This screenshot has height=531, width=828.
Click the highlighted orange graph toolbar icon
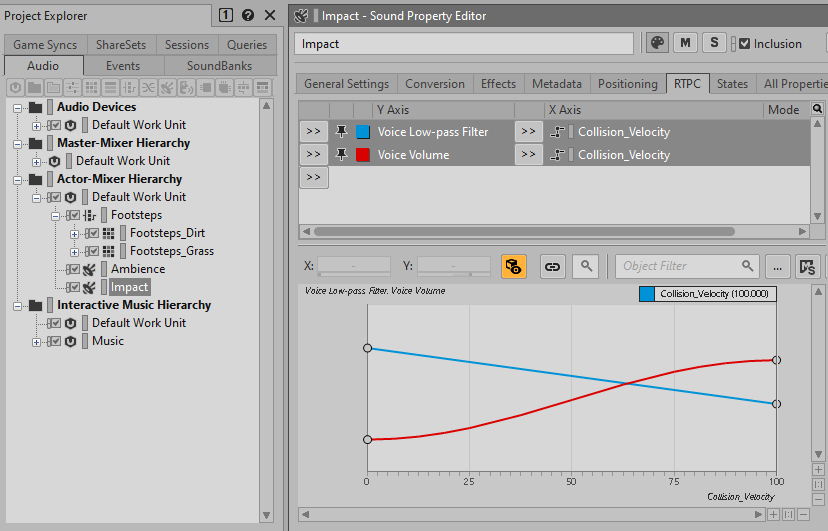coord(514,266)
